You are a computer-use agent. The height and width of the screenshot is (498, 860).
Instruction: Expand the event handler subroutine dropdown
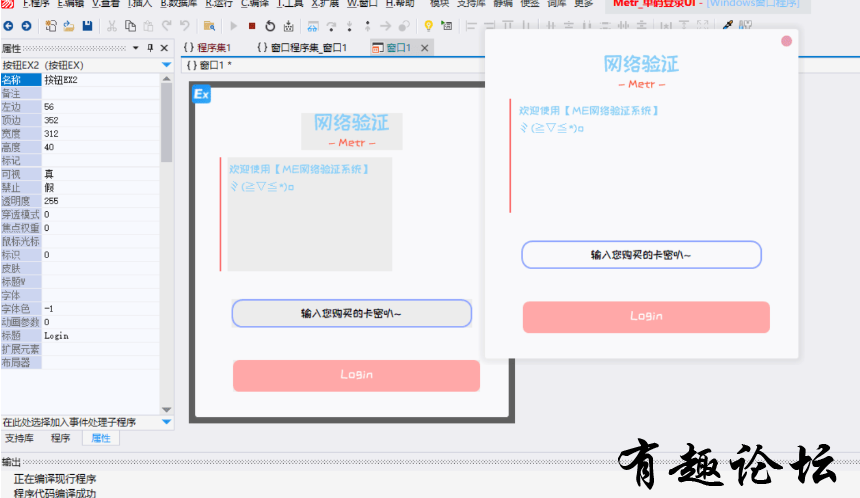pyautogui.click(x=166, y=422)
